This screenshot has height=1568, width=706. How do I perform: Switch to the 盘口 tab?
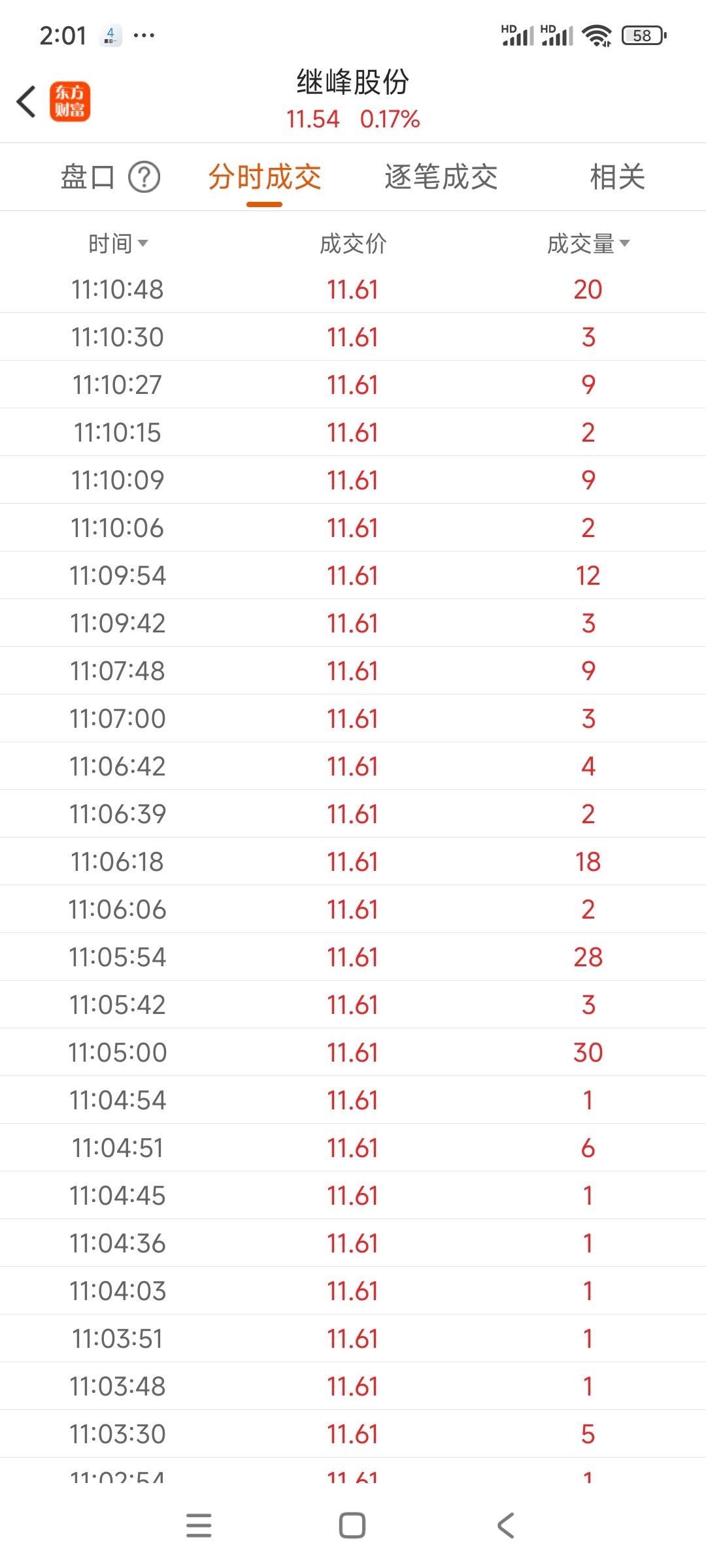(88, 177)
